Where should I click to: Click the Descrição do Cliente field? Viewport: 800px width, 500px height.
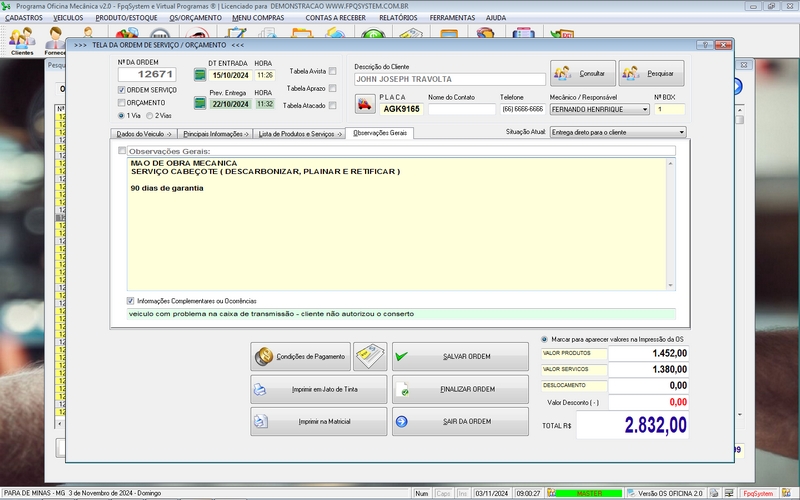click(449, 79)
